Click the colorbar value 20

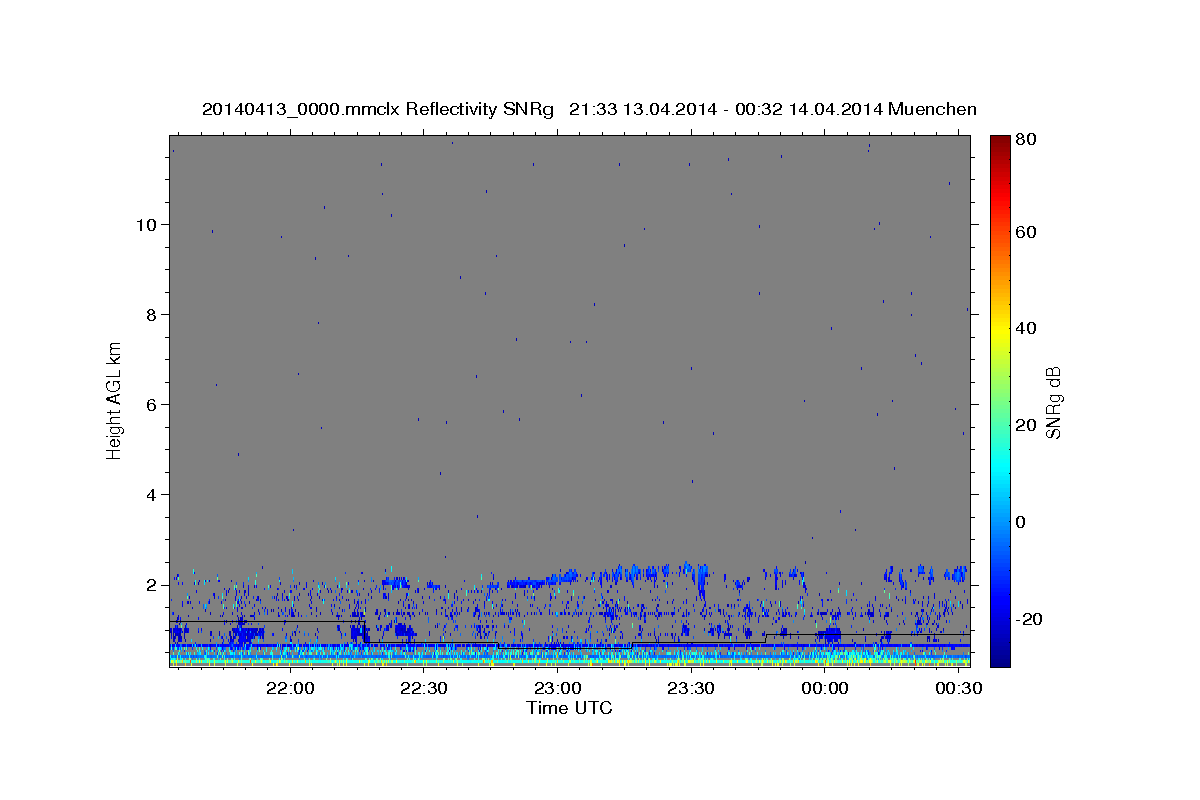(1027, 425)
